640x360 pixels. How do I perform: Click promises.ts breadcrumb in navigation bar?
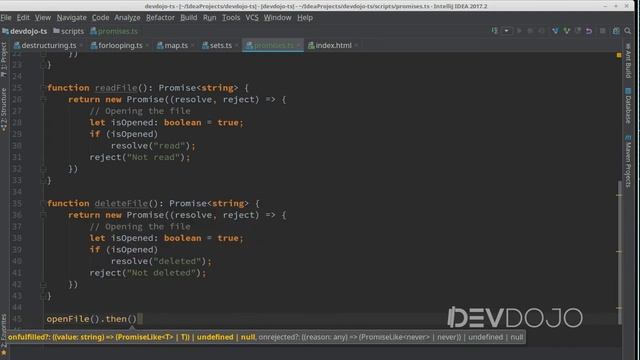[x=114, y=31]
